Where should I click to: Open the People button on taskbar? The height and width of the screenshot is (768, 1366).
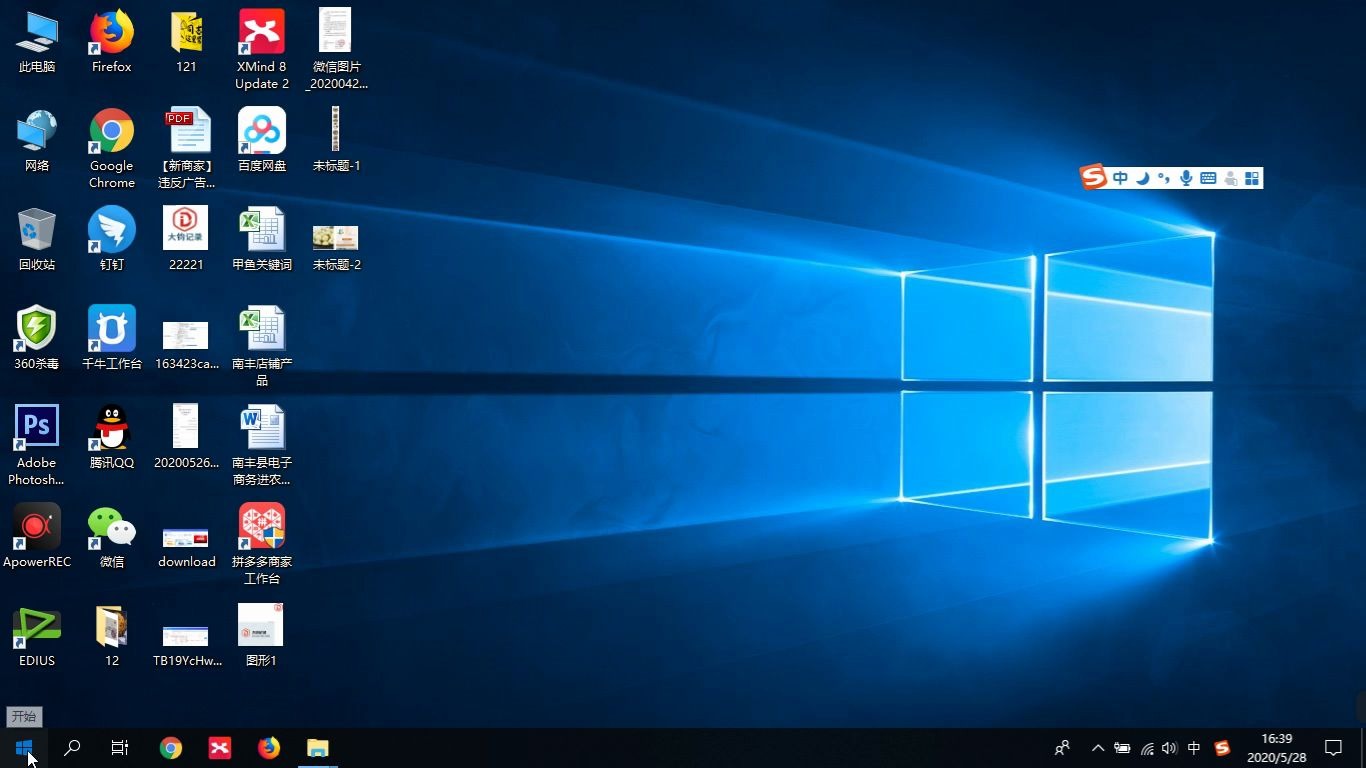(x=1062, y=748)
